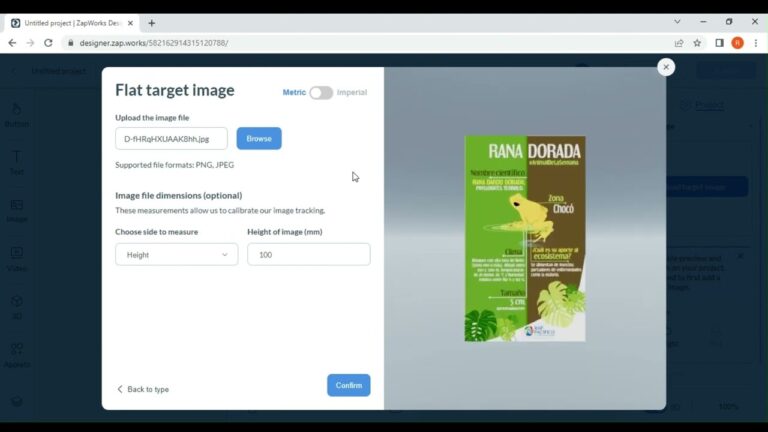Click the uploaded file name field

click(x=171, y=139)
